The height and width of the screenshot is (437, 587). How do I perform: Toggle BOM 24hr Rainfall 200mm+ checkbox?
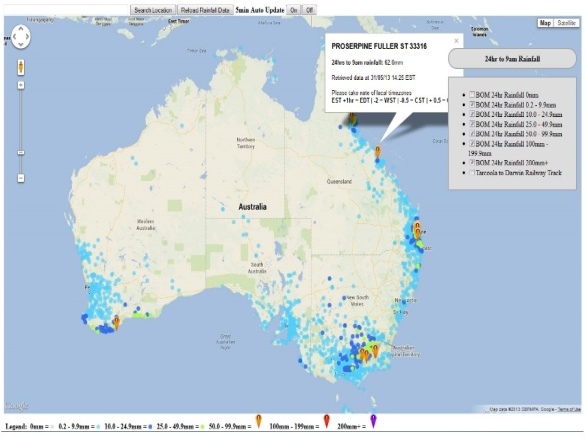click(472, 163)
